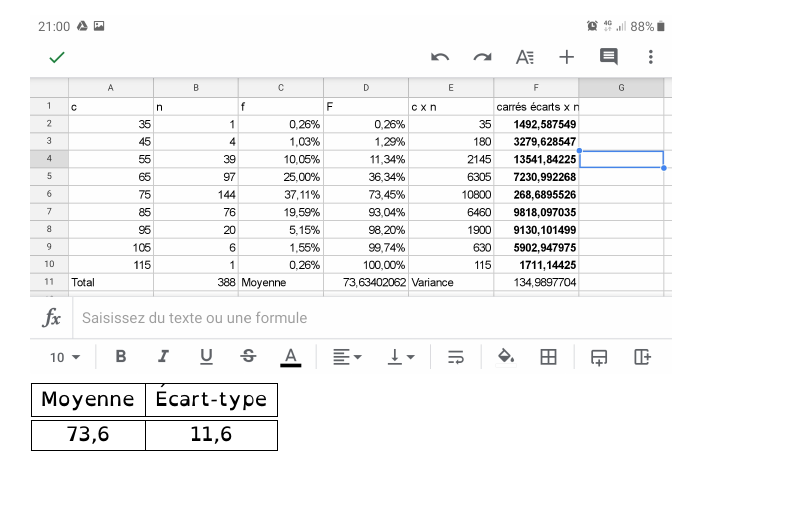Open the text format options icon
The height and width of the screenshot is (512, 798).
tap(525, 57)
